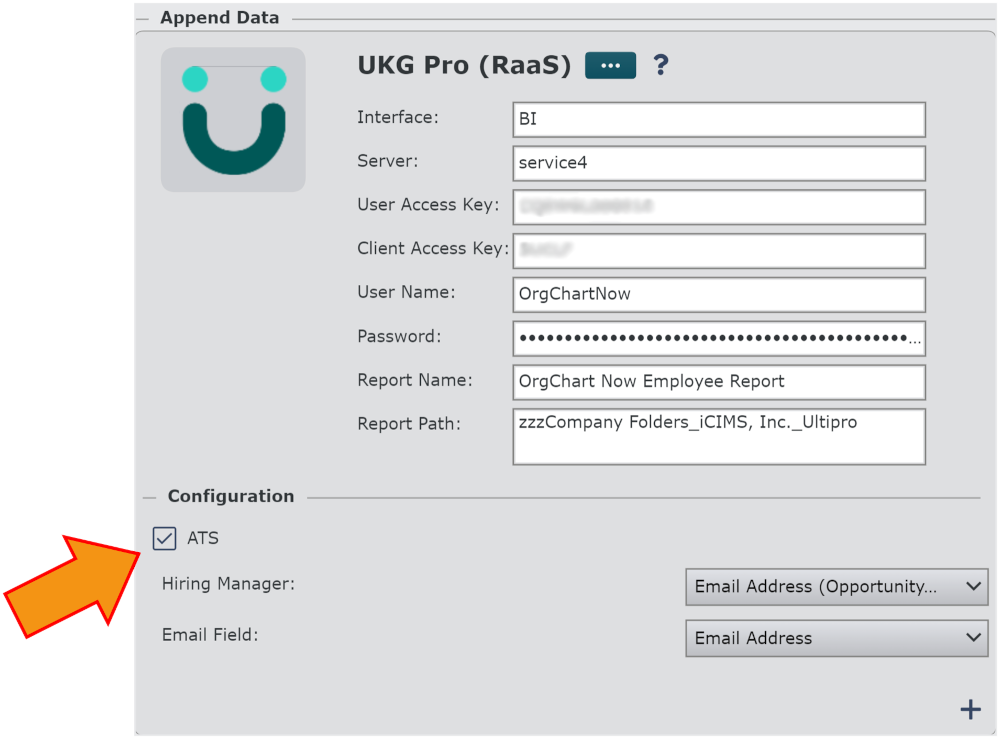This screenshot has width=1000, height=739.
Task: Focus the Interface input field
Action: pyautogui.click(x=719, y=119)
